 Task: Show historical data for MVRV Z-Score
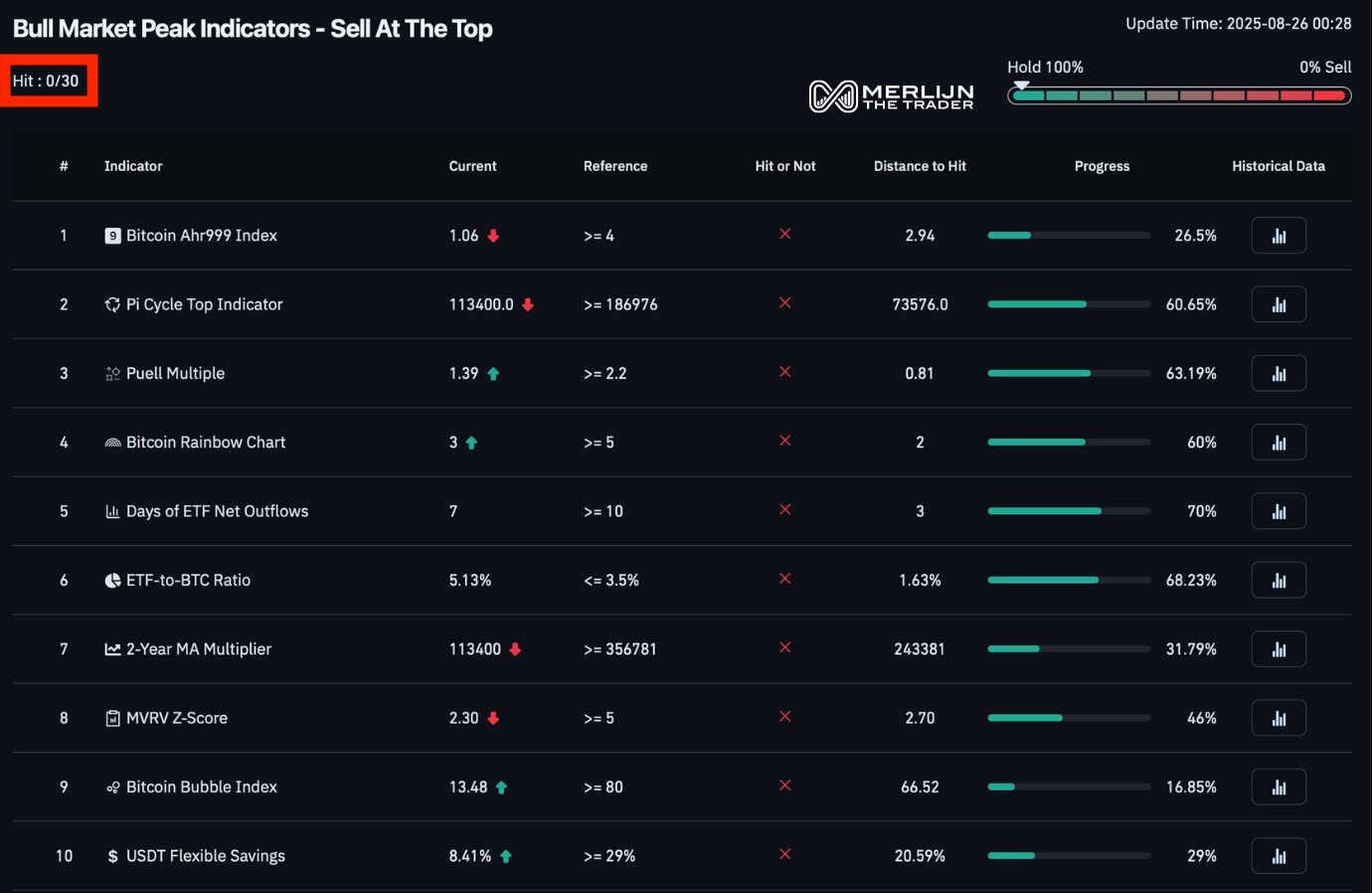click(x=1279, y=718)
